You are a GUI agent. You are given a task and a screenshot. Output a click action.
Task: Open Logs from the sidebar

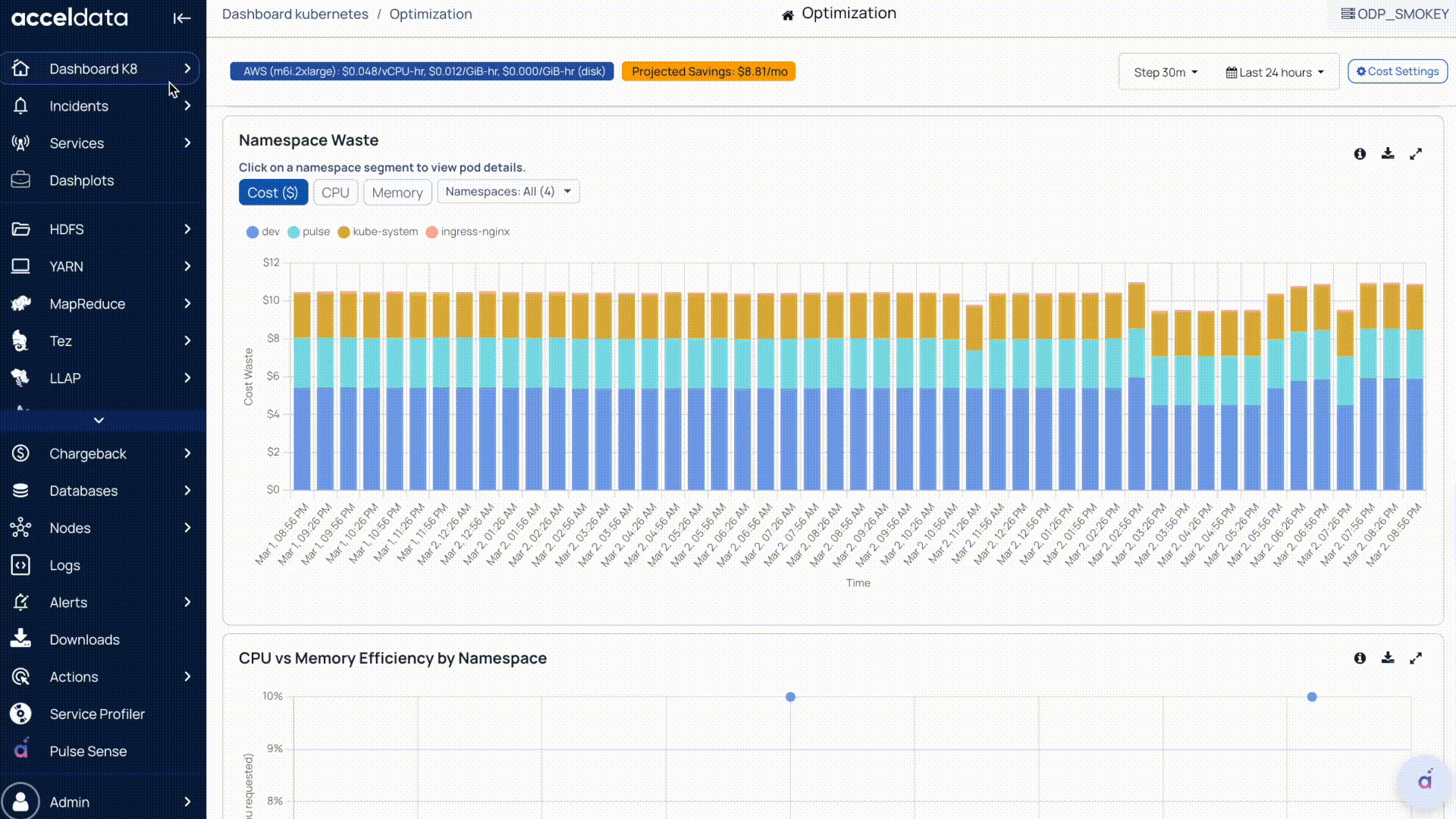[64, 565]
